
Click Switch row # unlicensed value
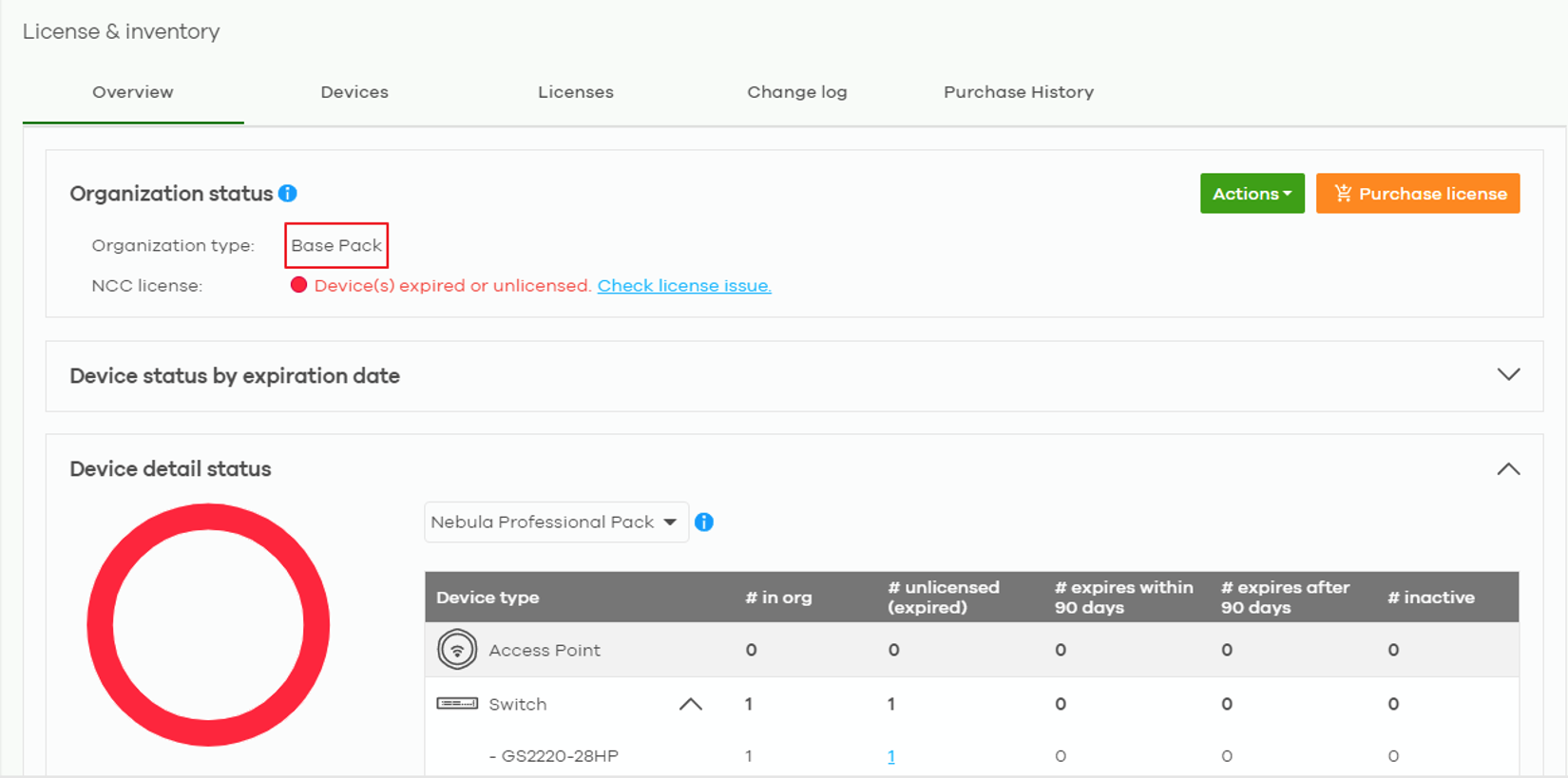click(891, 704)
